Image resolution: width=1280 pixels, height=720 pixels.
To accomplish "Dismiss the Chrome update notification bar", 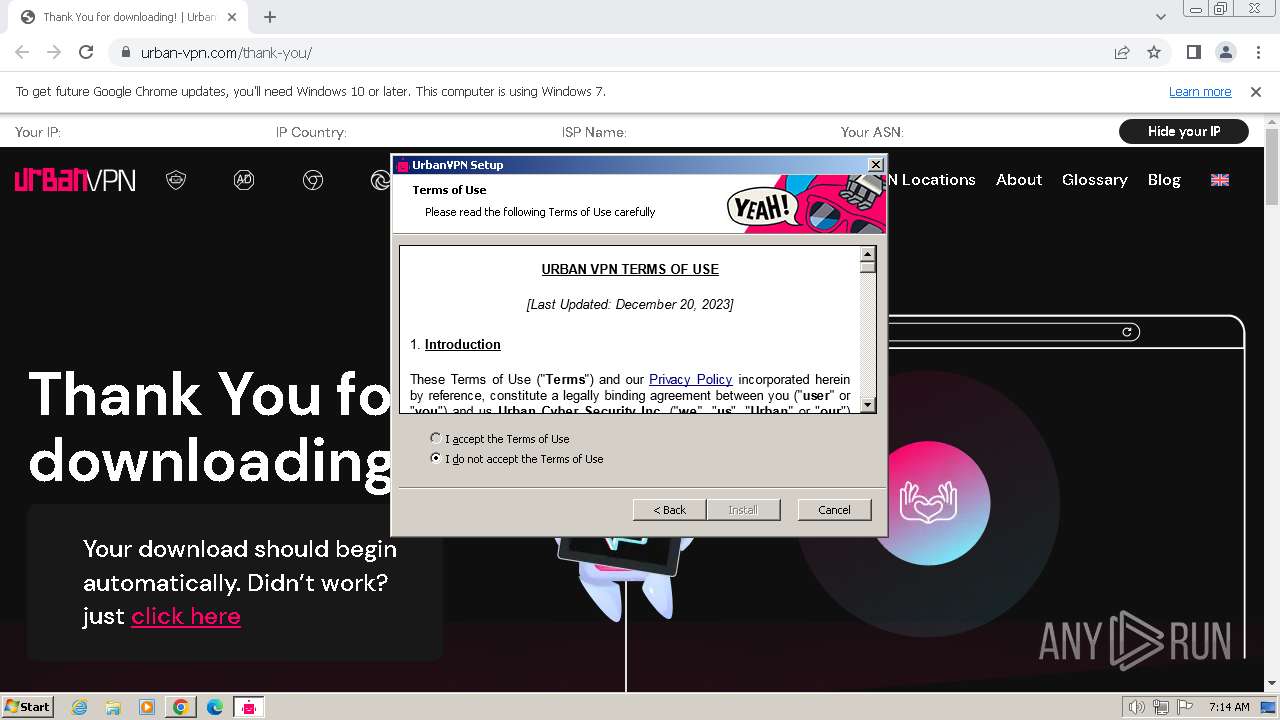I will tap(1256, 91).
